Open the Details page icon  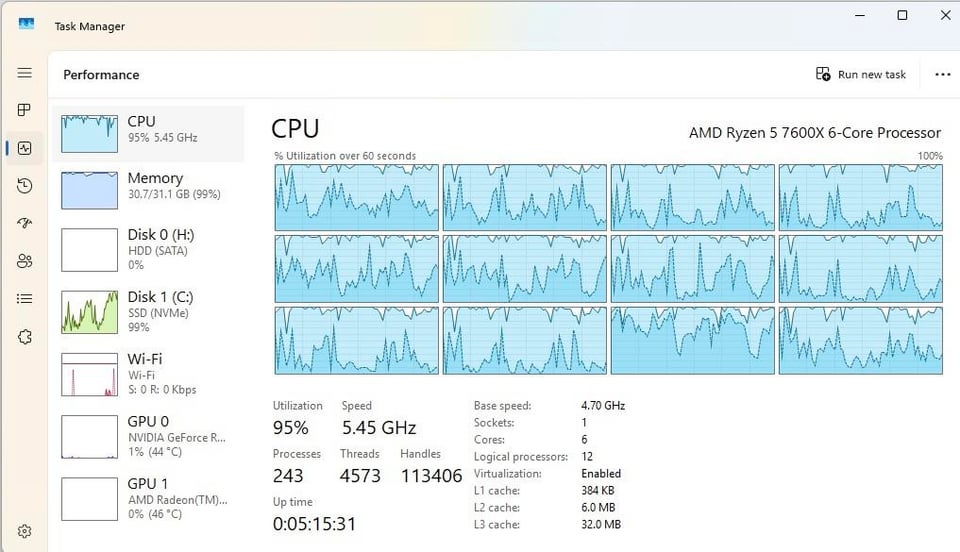pyautogui.click(x=25, y=298)
